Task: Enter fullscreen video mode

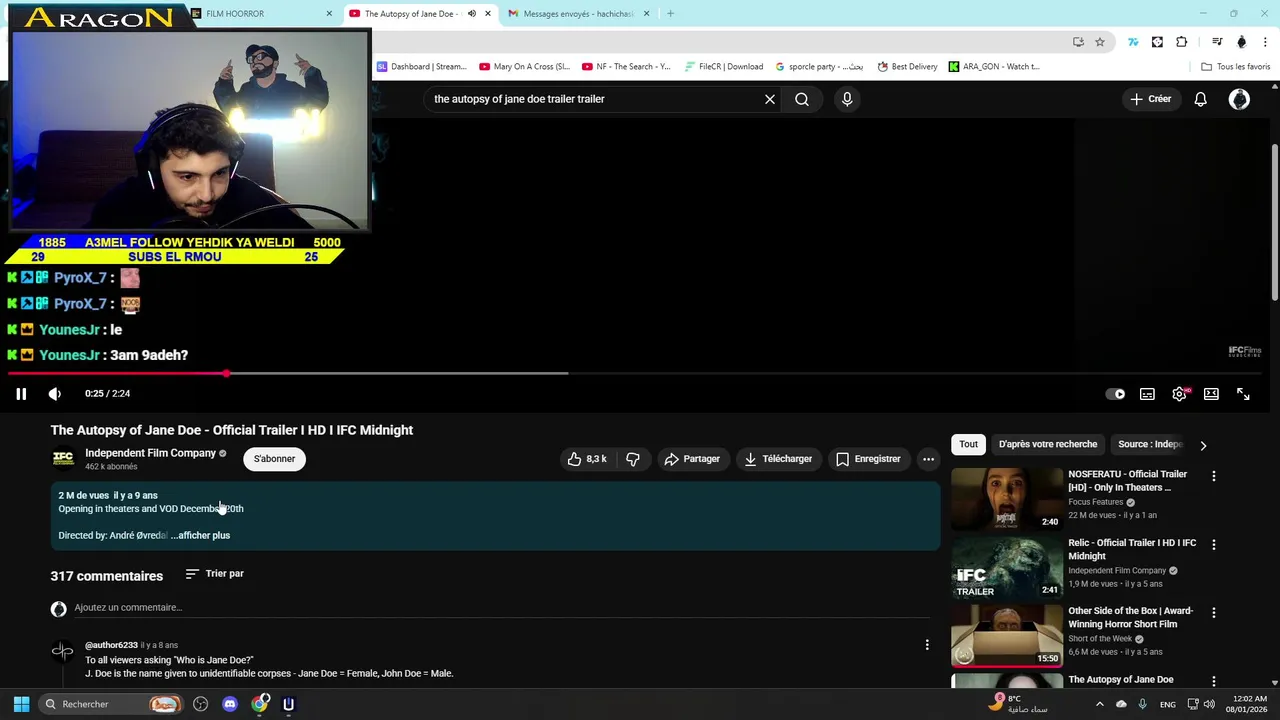Action: (x=1243, y=394)
